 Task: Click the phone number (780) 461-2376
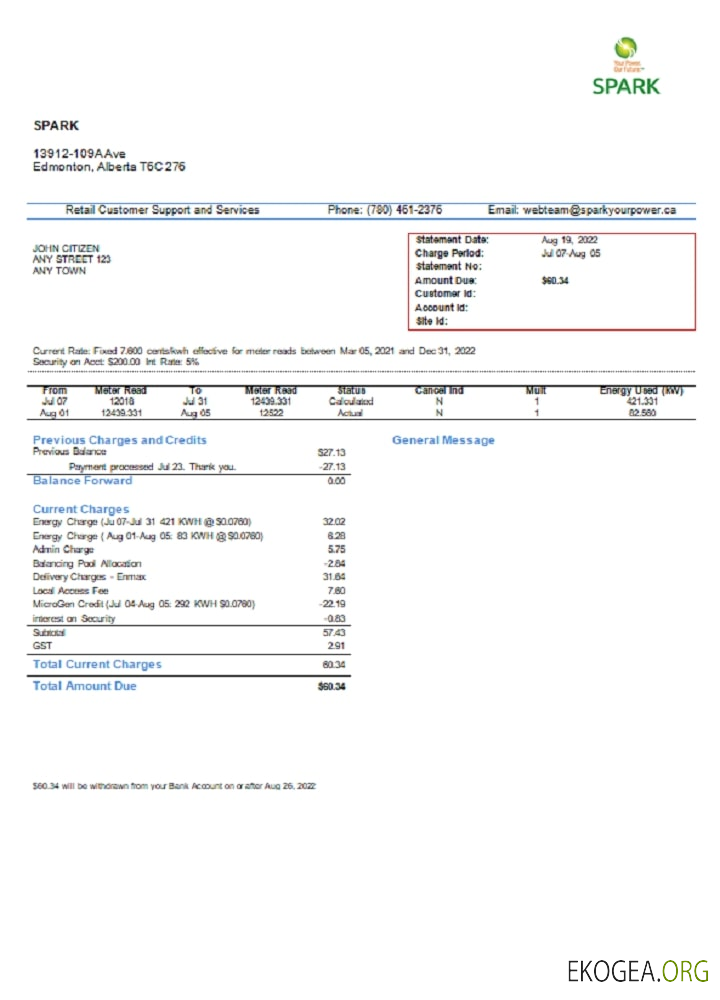[x=403, y=210]
